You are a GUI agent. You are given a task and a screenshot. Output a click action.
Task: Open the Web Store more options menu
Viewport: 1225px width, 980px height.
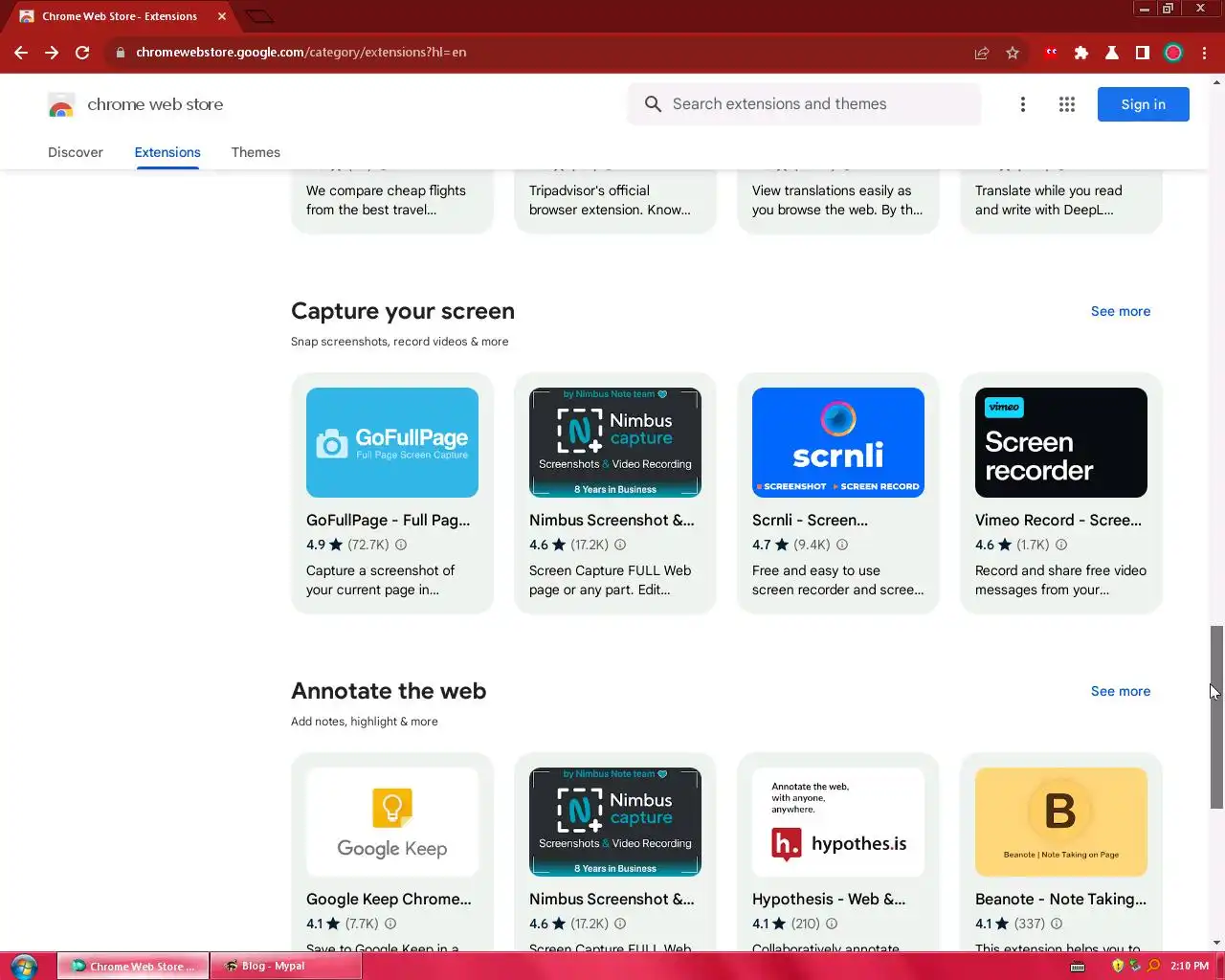(x=1023, y=104)
